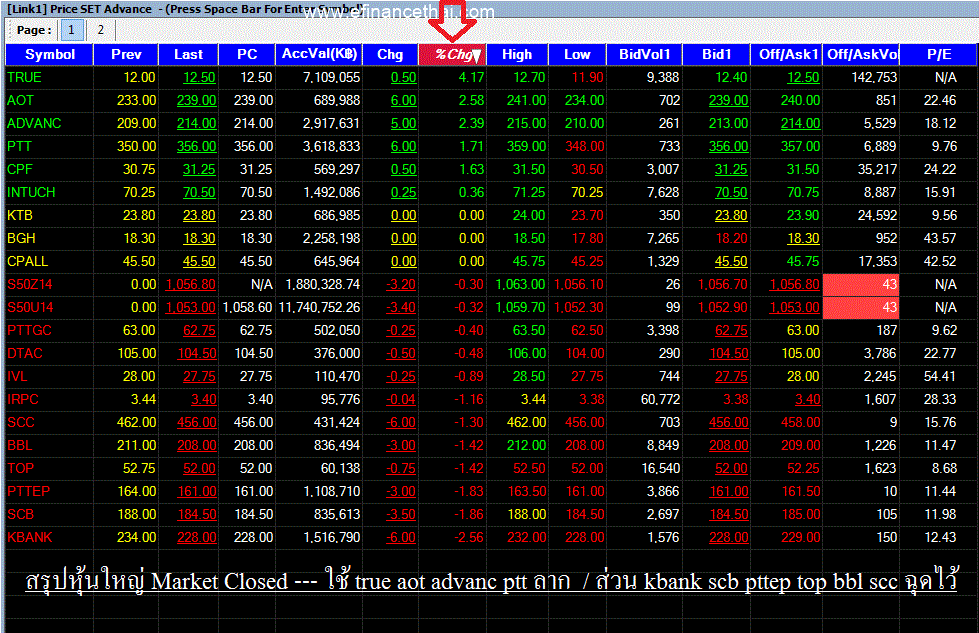The image size is (979, 633).
Task: Click KBANK %Chg value -2.56
Action: pos(469,537)
